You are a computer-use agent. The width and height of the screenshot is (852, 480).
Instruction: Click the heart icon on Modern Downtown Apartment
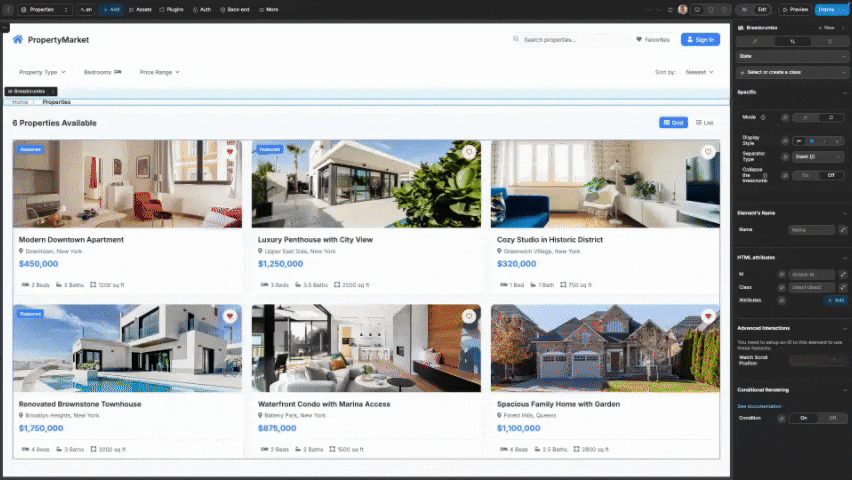click(230, 152)
